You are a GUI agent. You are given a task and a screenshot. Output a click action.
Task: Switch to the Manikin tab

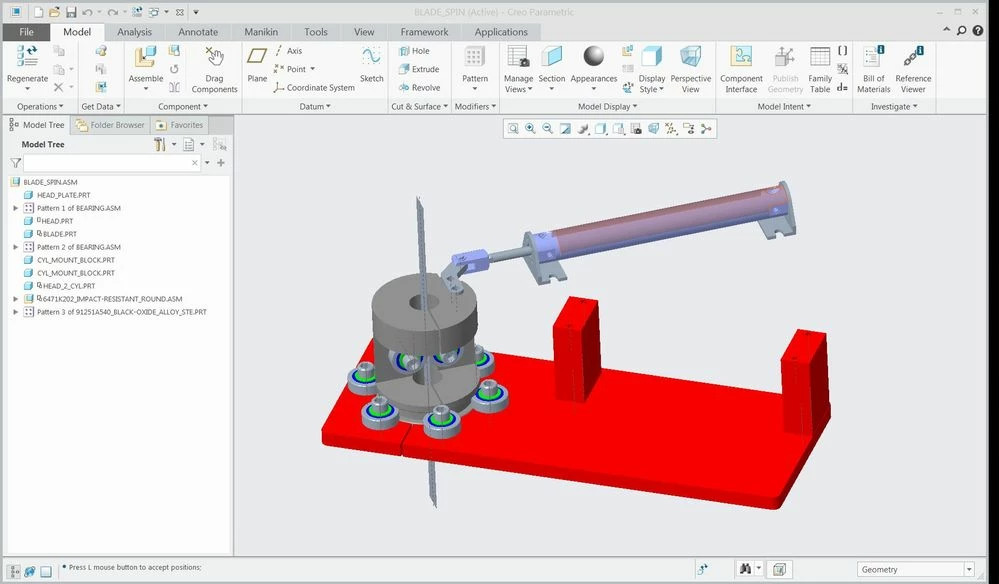(261, 32)
